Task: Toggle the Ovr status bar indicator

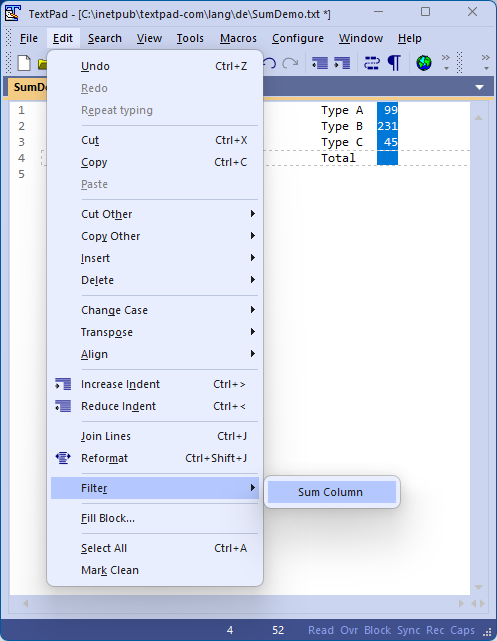Action: point(349,630)
